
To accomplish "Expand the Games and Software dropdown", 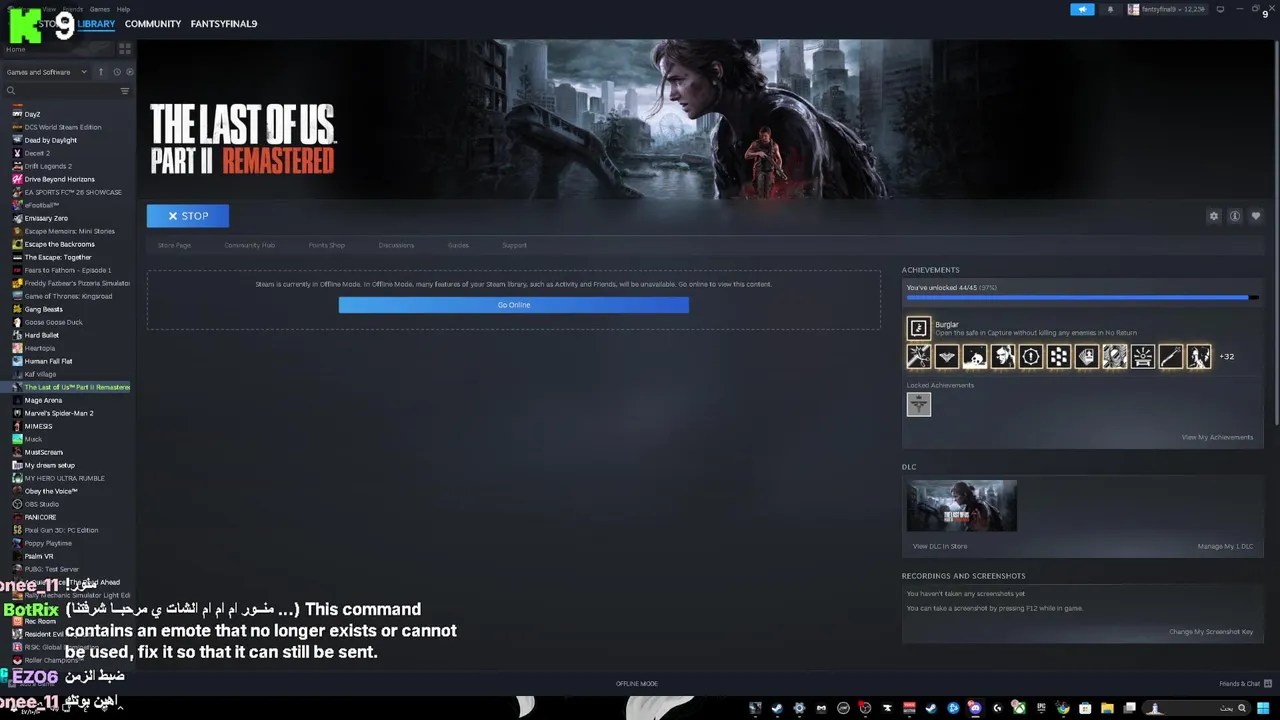I will (46, 72).
